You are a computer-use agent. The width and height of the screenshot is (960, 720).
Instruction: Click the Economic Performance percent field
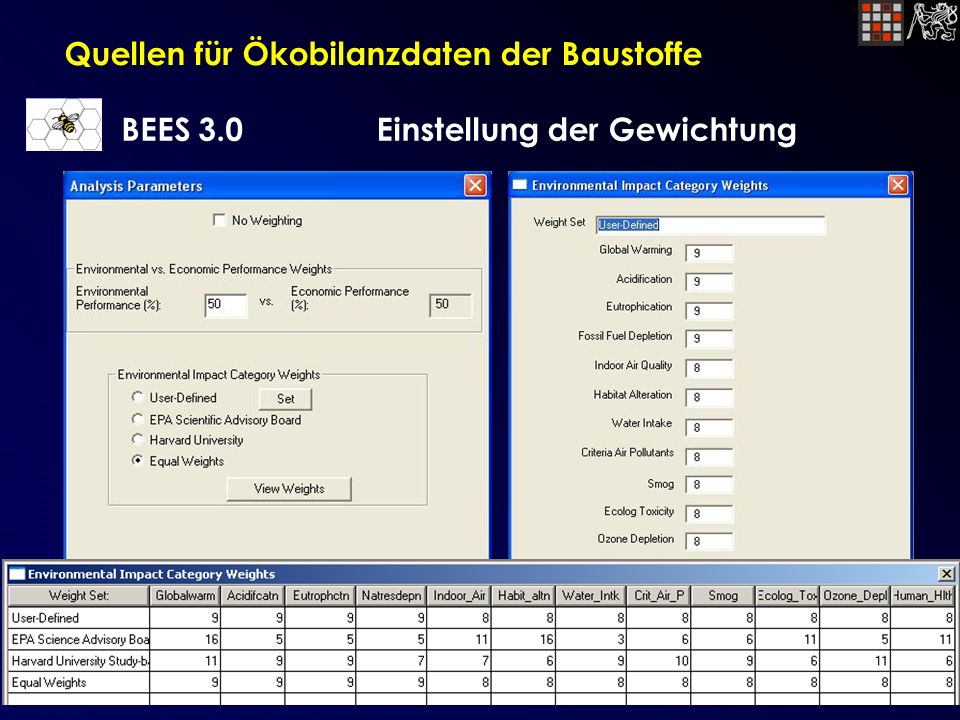451,305
